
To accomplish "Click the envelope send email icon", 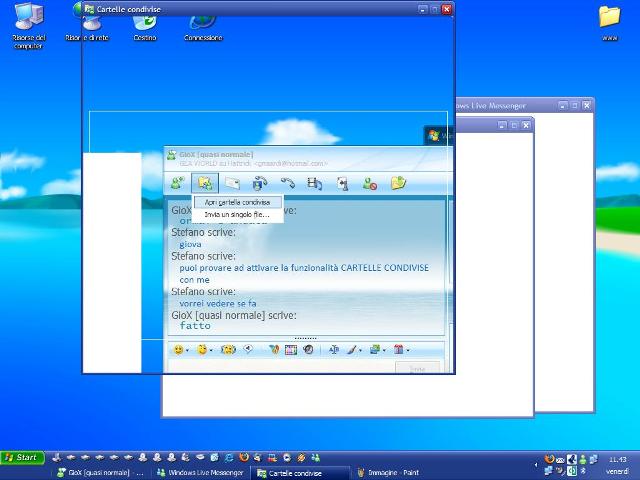I will (232, 183).
